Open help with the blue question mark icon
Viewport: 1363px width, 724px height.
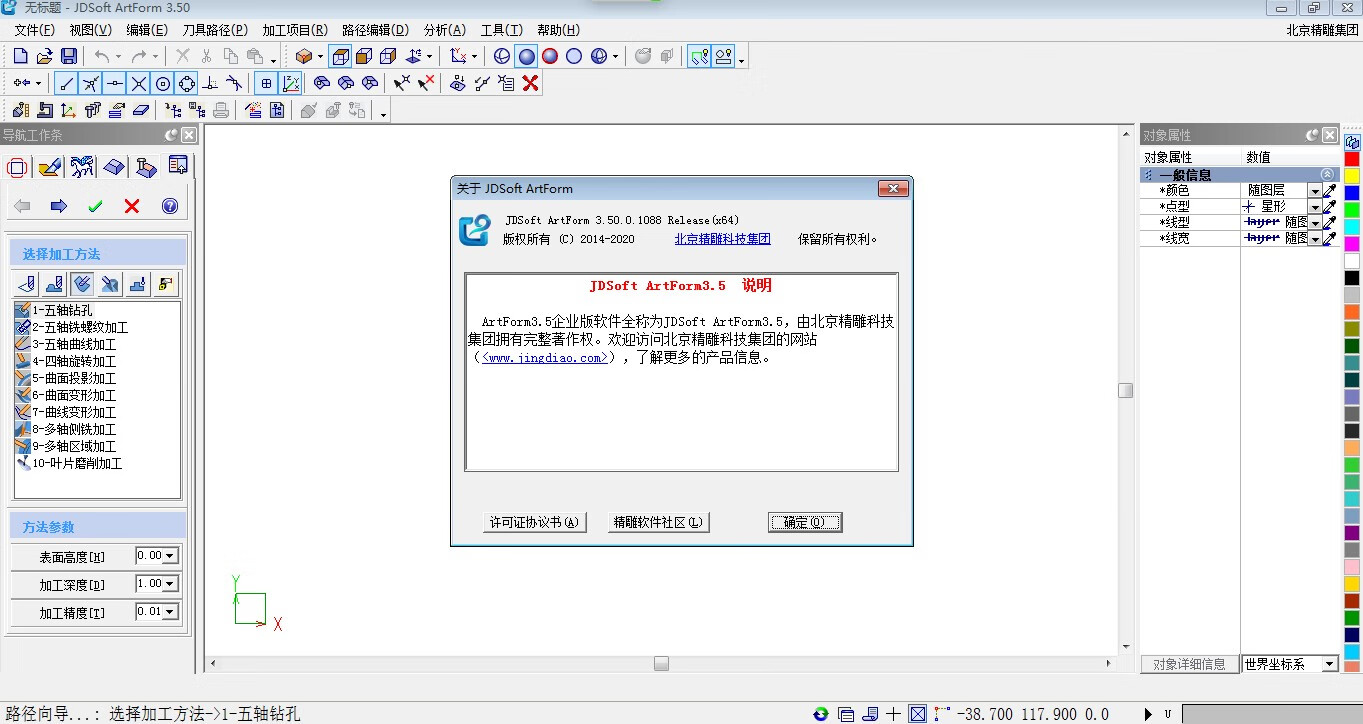169,206
